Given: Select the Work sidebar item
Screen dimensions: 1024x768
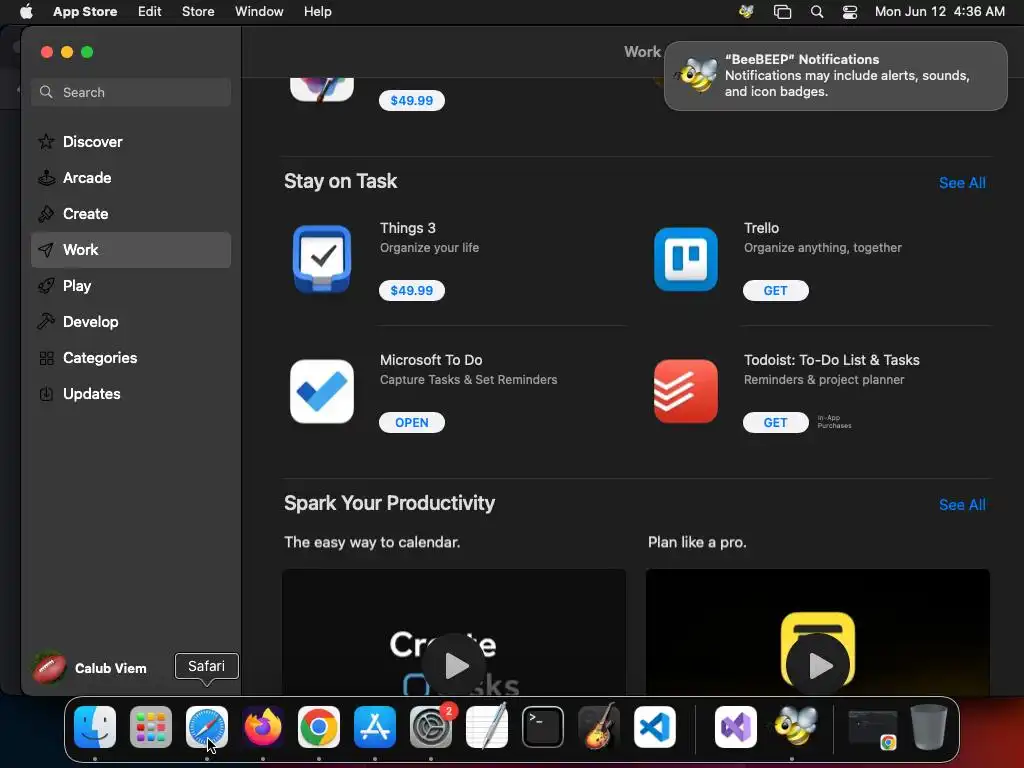Looking at the screenshot, I should 131,249.
